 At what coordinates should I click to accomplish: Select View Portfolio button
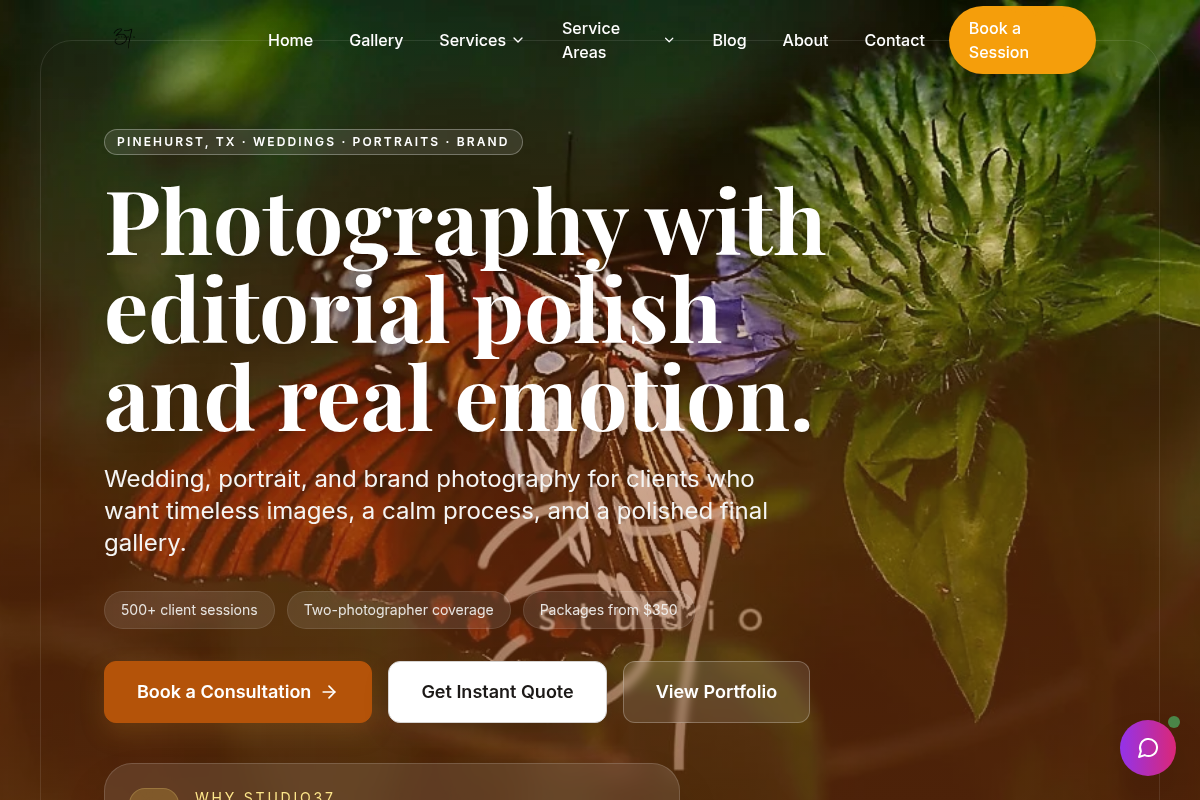716,692
